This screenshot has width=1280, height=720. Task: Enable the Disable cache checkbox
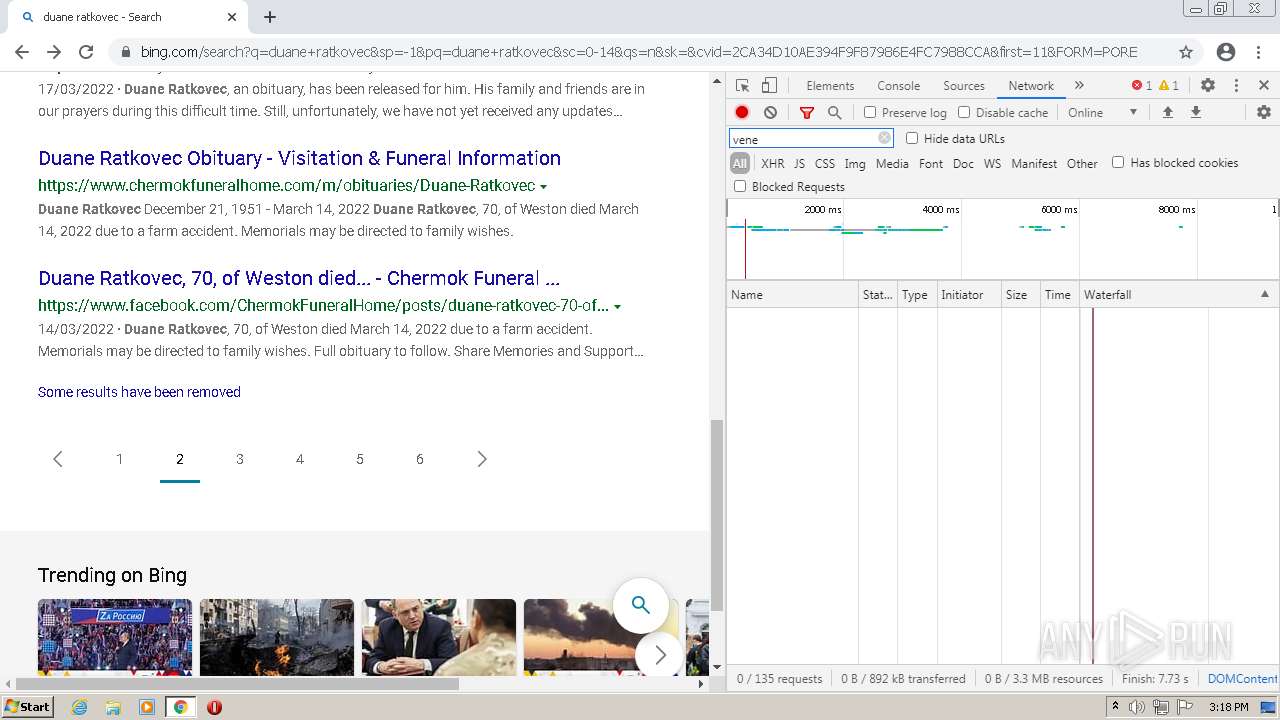pyautogui.click(x=964, y=113)
